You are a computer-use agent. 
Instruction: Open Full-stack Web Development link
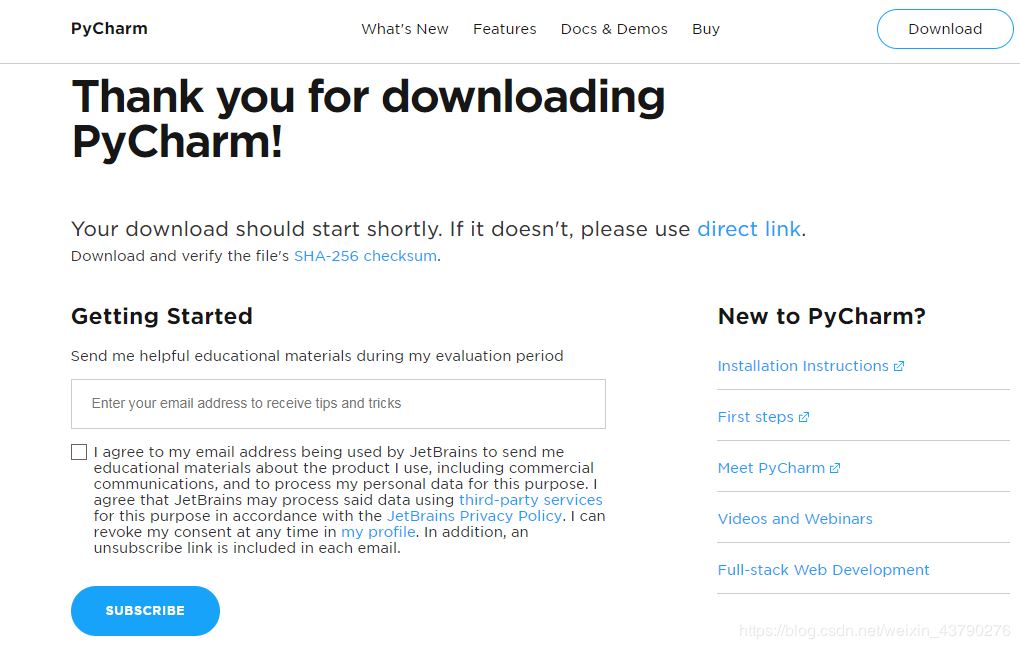pos(824,570)
